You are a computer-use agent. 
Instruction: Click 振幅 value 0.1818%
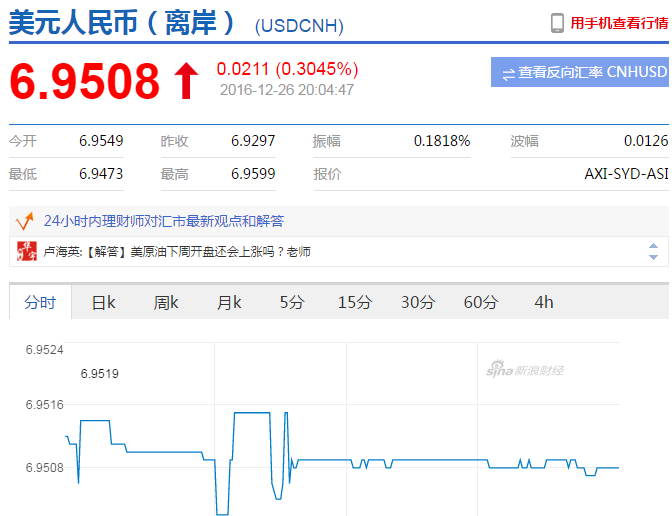pyautogui.click(x=442, y=141)
